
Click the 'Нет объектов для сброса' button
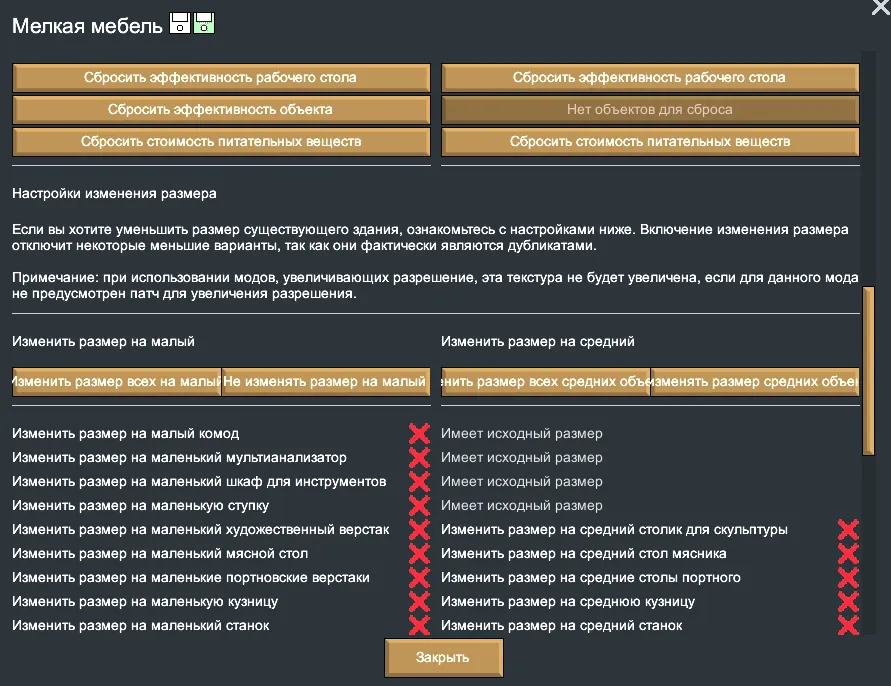(x=650, y=110)
